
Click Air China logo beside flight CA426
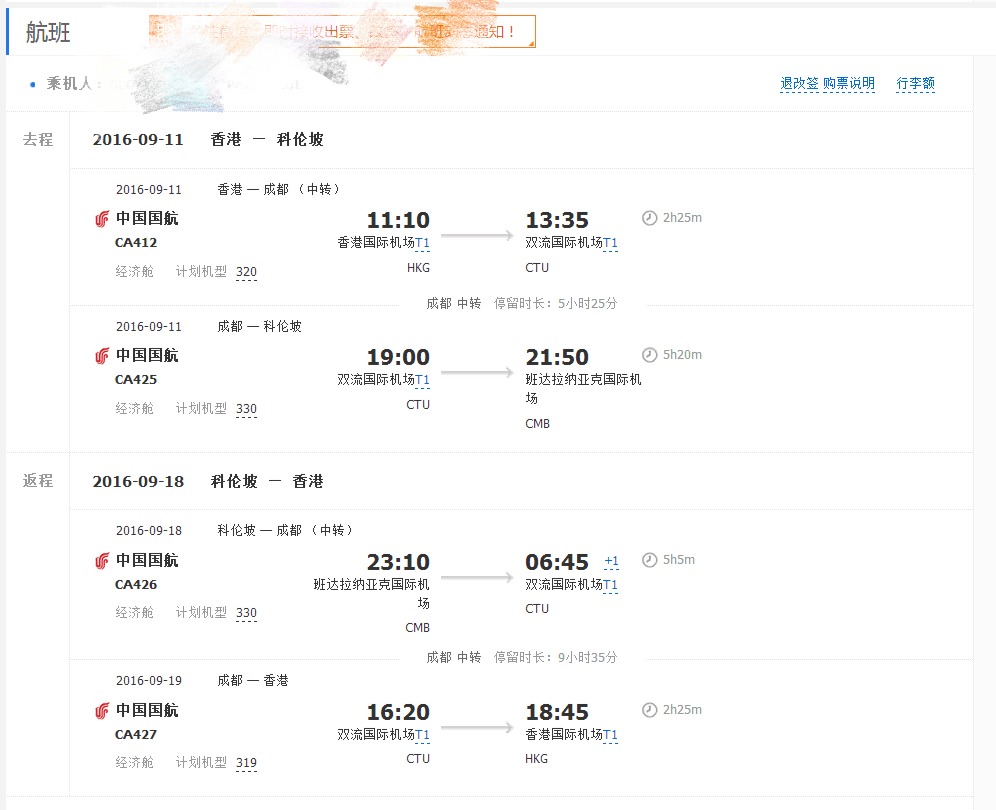102,561
